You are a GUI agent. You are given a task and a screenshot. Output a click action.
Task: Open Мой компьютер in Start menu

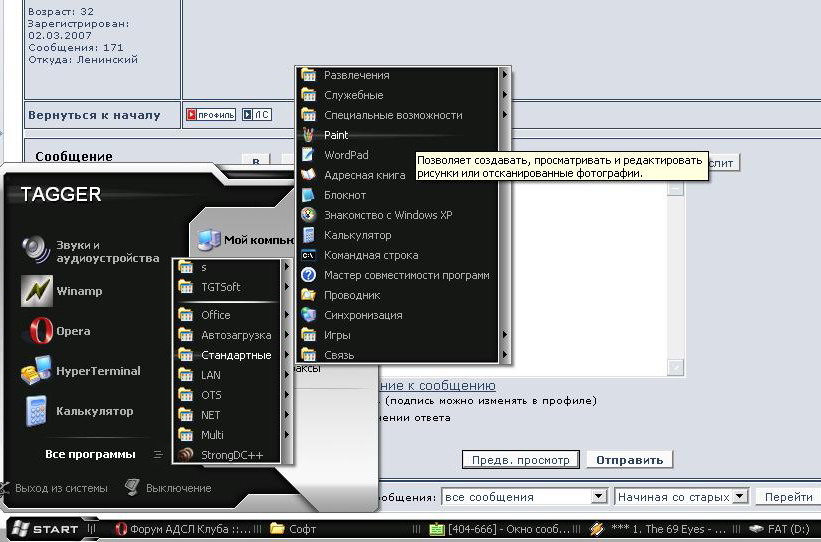245,240
